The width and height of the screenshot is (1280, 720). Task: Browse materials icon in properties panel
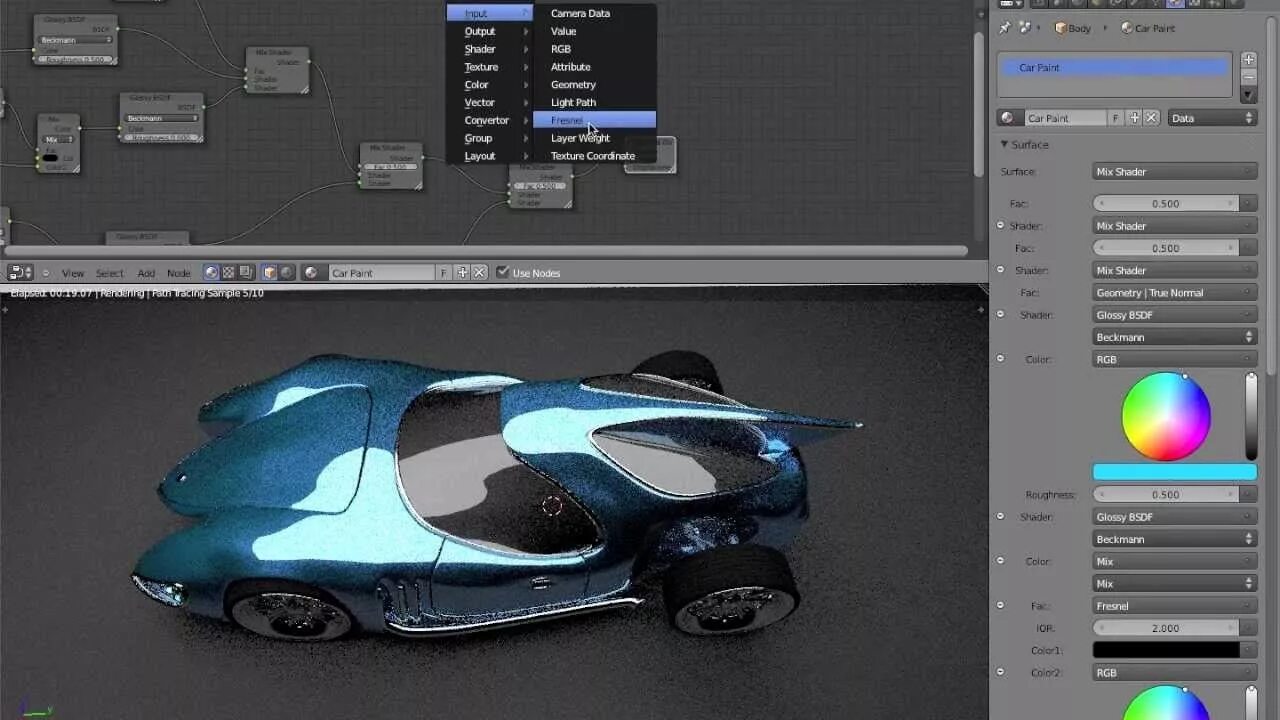coord(1010,118)
